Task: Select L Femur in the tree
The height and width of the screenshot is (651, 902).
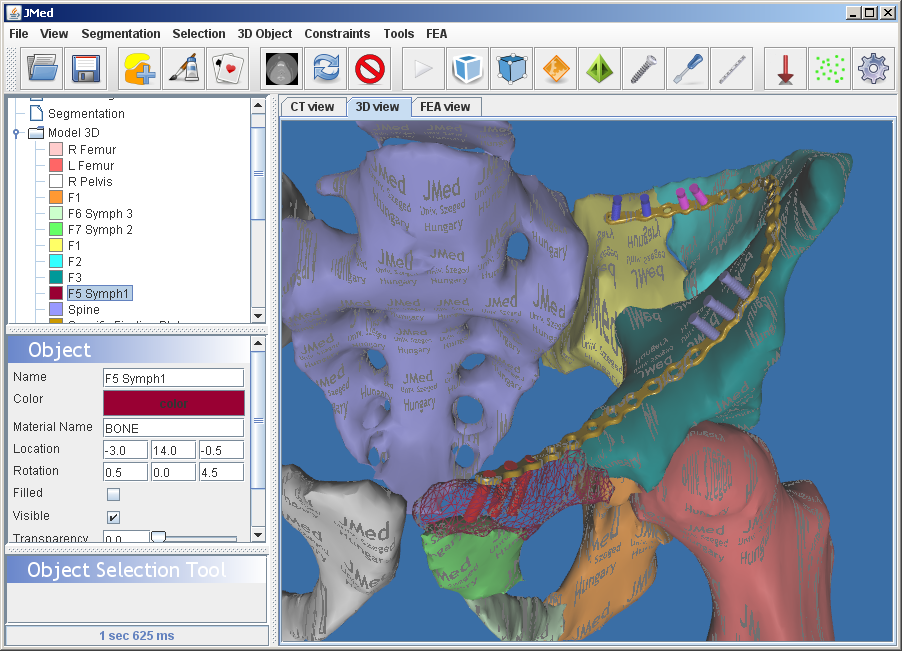Action: [91, 166]
